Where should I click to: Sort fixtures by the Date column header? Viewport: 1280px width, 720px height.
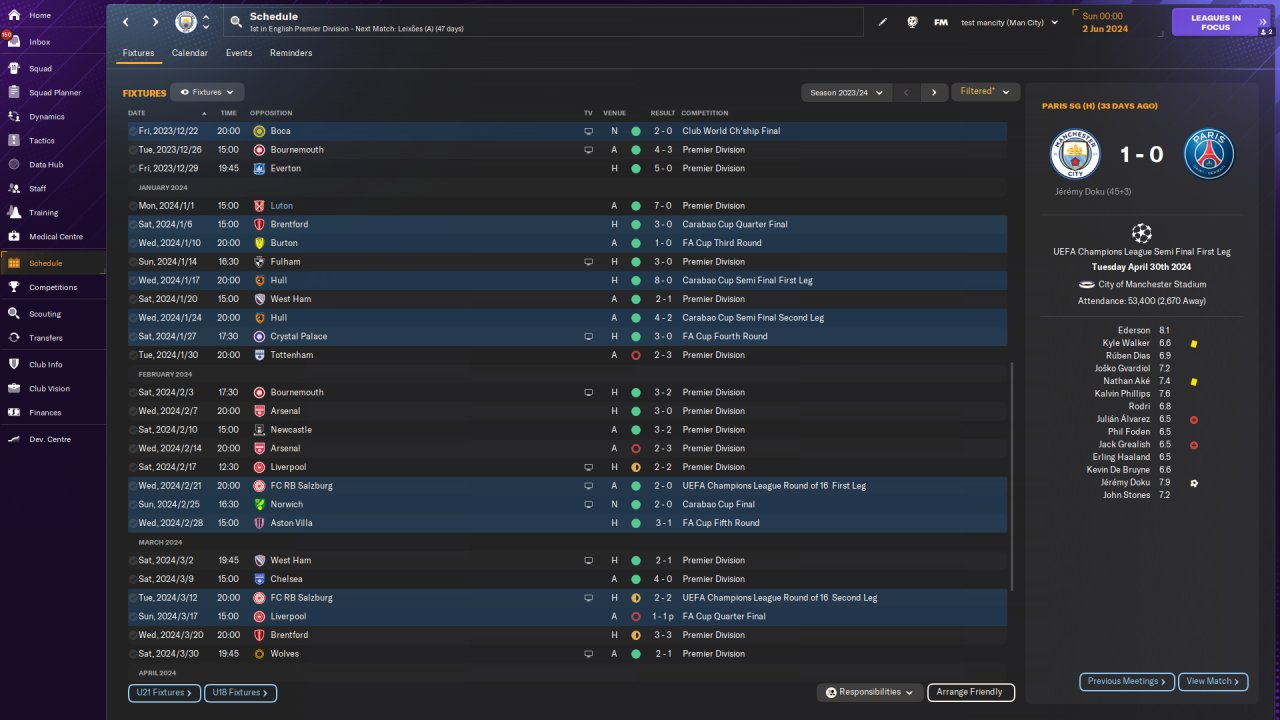pos(137,113)
